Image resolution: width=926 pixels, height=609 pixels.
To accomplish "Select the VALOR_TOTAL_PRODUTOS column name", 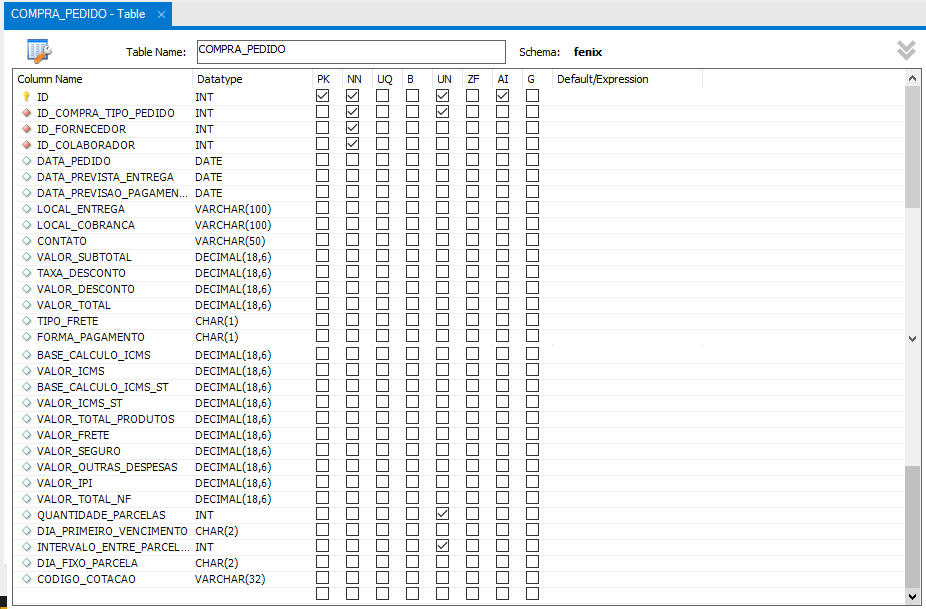I will click(x=106, y=419).
